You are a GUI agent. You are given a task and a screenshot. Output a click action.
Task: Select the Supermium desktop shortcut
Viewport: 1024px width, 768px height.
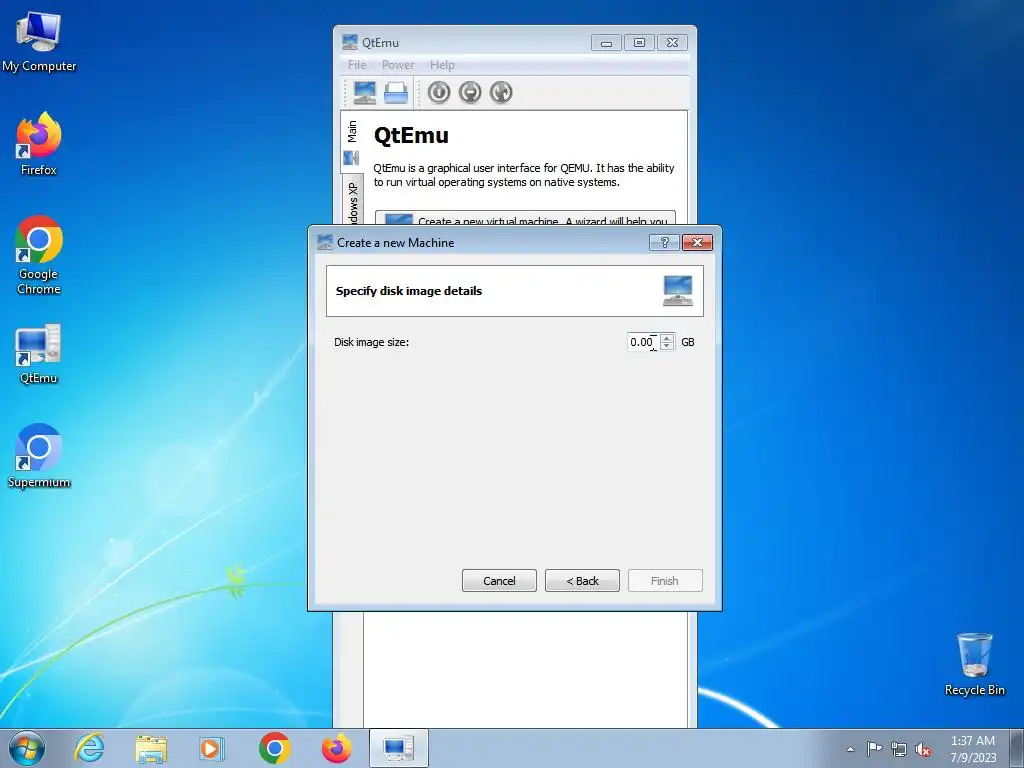pyautogui.click(x=39, y=456)
